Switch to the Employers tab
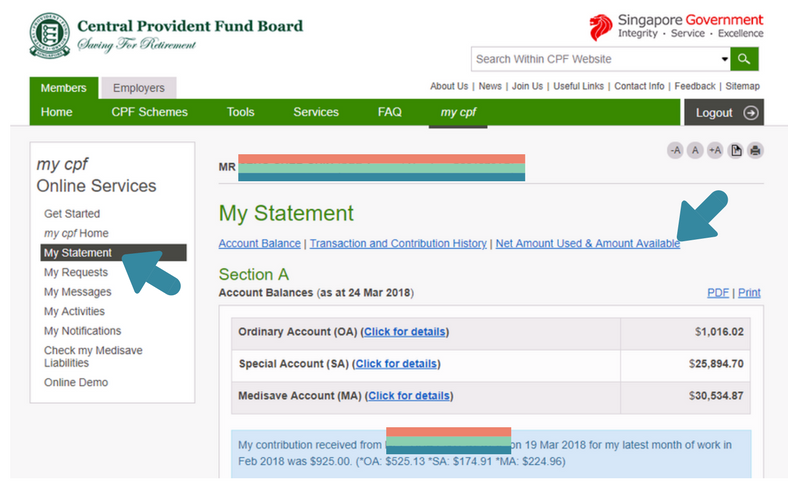 pyautogui.click(x=139, y=88)
